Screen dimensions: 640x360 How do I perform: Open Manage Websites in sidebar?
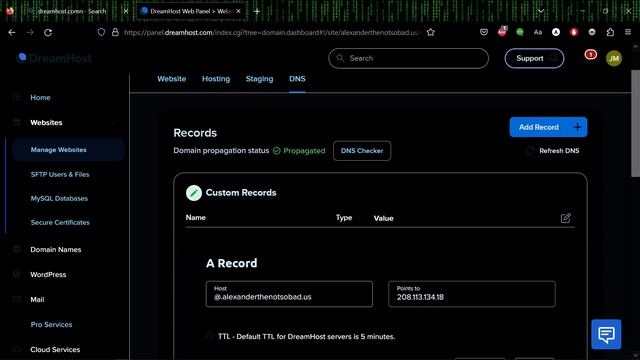[68, 150]
